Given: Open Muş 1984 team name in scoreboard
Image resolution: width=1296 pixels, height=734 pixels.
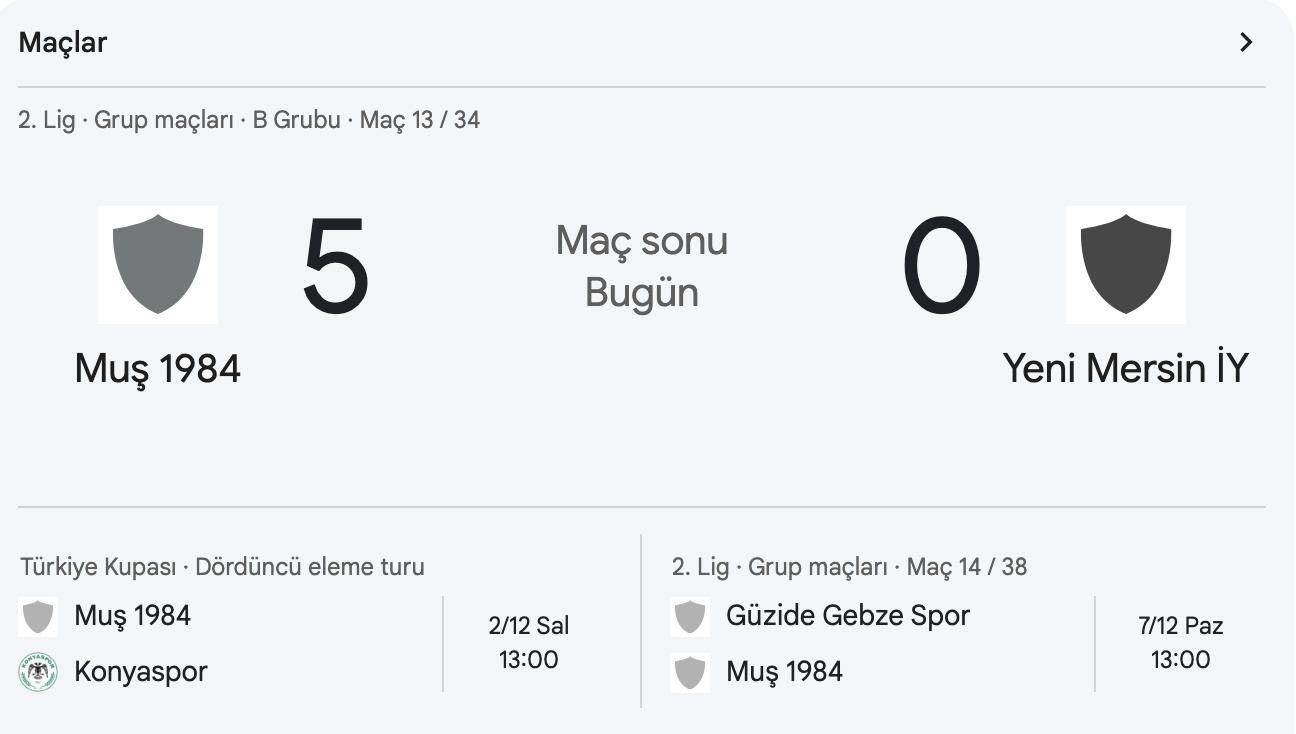Looking at the screenshot, I should [x=158, y=369].
